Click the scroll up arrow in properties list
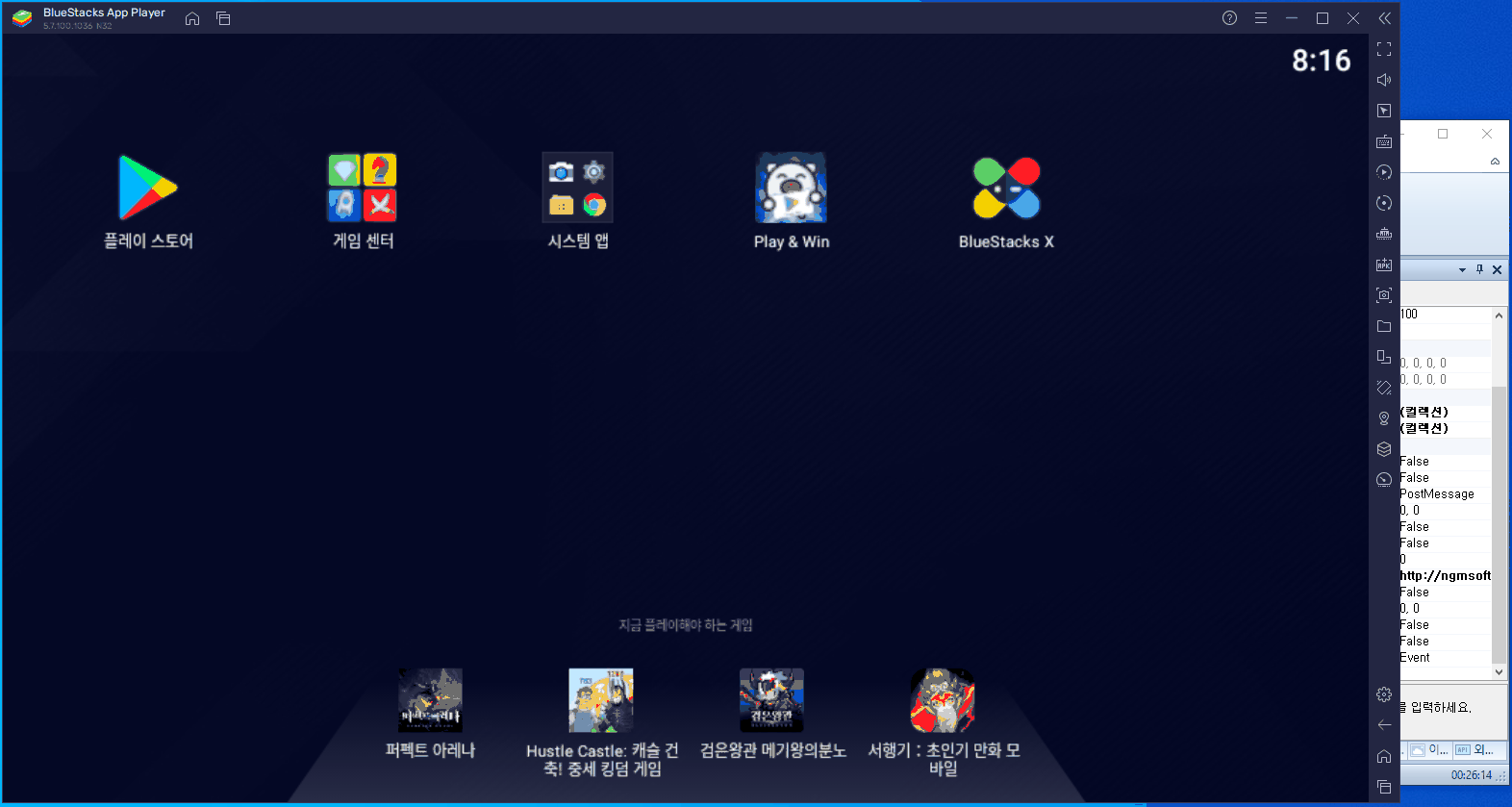The height and width of the screenshot is (807, 1512). click(x=1499, y=315)
